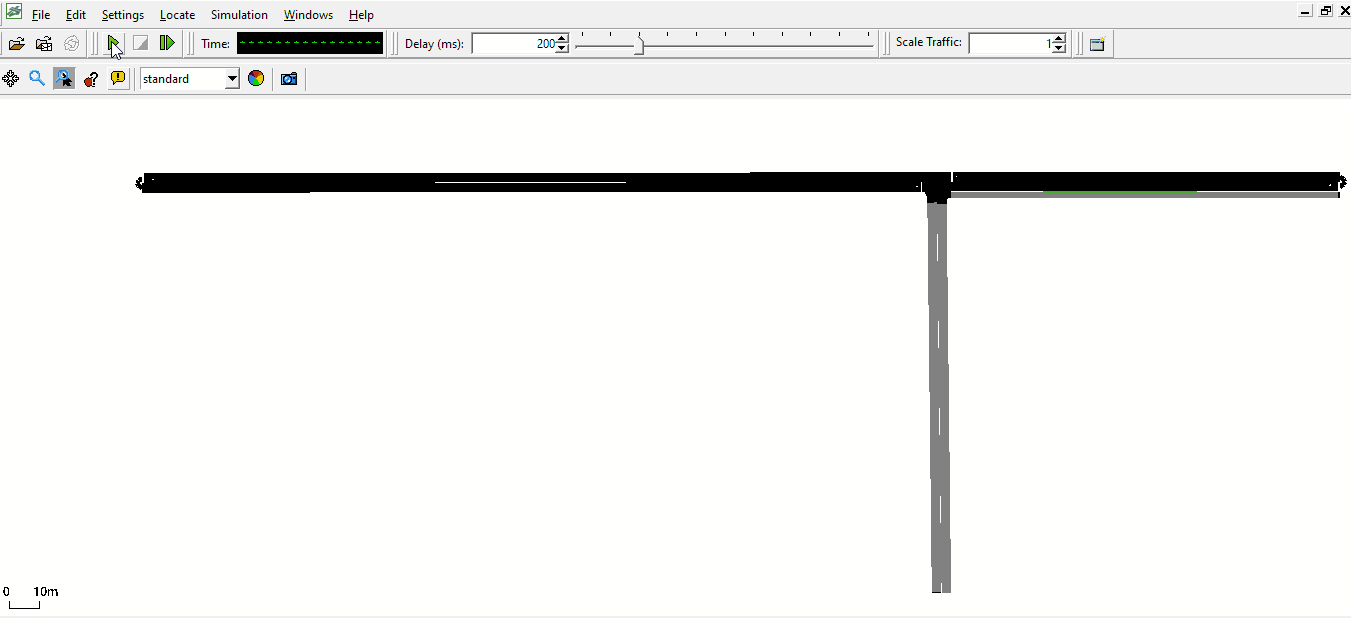This screenshot has height=618, width=1351.
Task: Open the color wheel view settings
Action: click(x=256, y=79)
